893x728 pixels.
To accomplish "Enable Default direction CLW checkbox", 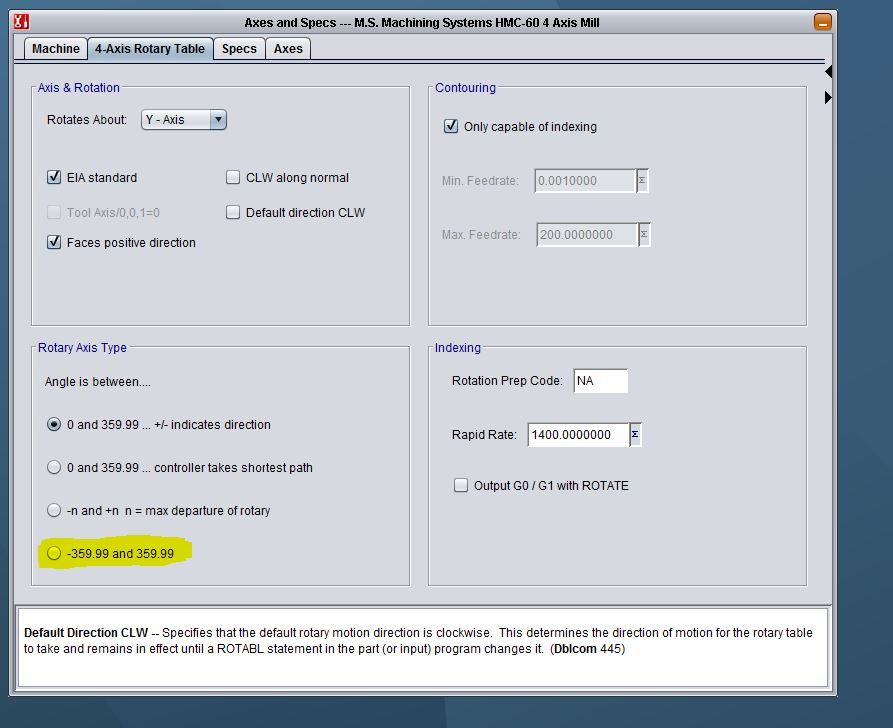I will [x=233, y=213].
